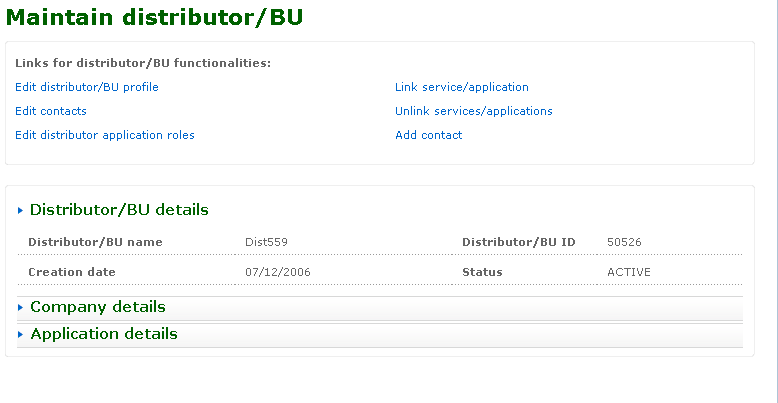Select the Add contact link
Viewport: 778px width, 403px height.
pyautogui.click(x=428, y=135)
